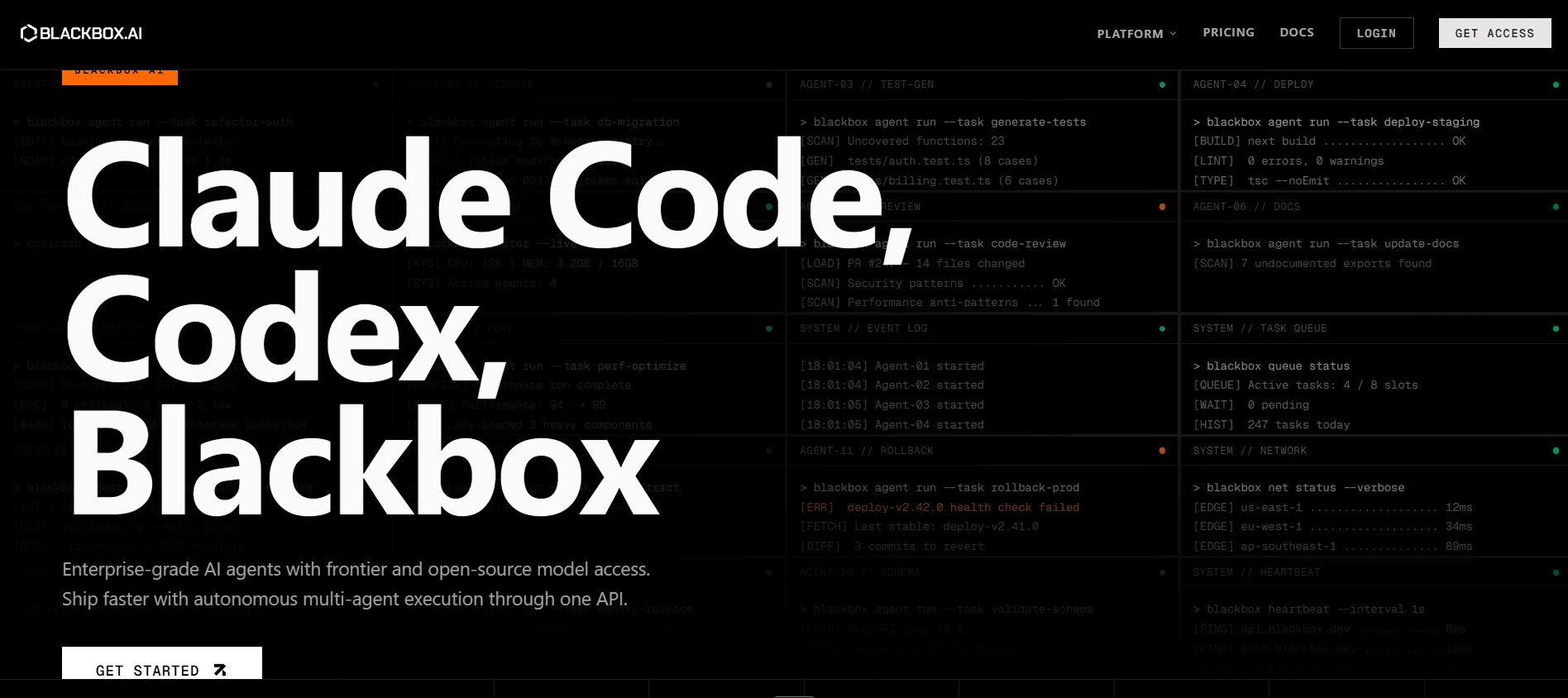Click the 'generate-tests' command line
1568x698 pixels.
click(x=943, y=122)
